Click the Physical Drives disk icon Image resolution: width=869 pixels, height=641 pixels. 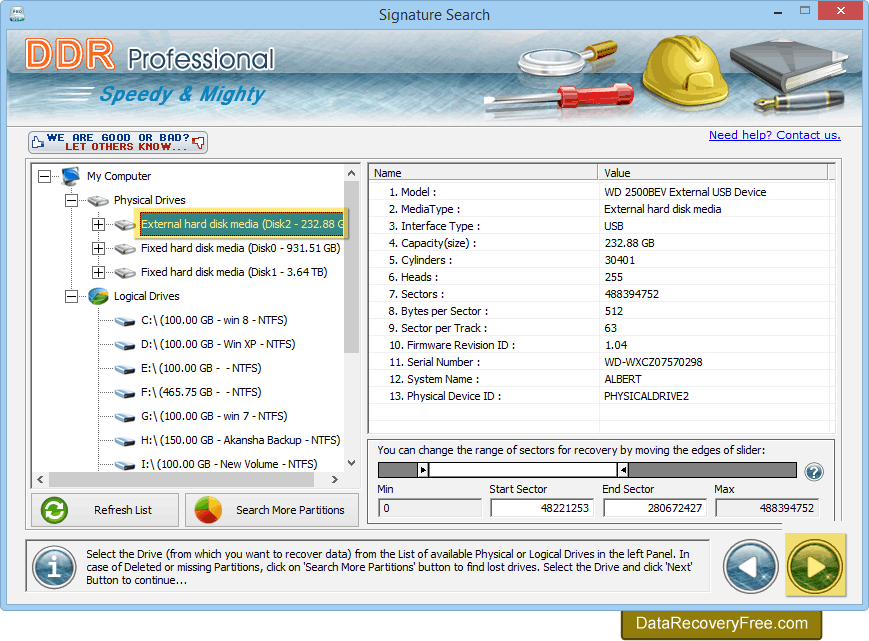pos(98,200)
